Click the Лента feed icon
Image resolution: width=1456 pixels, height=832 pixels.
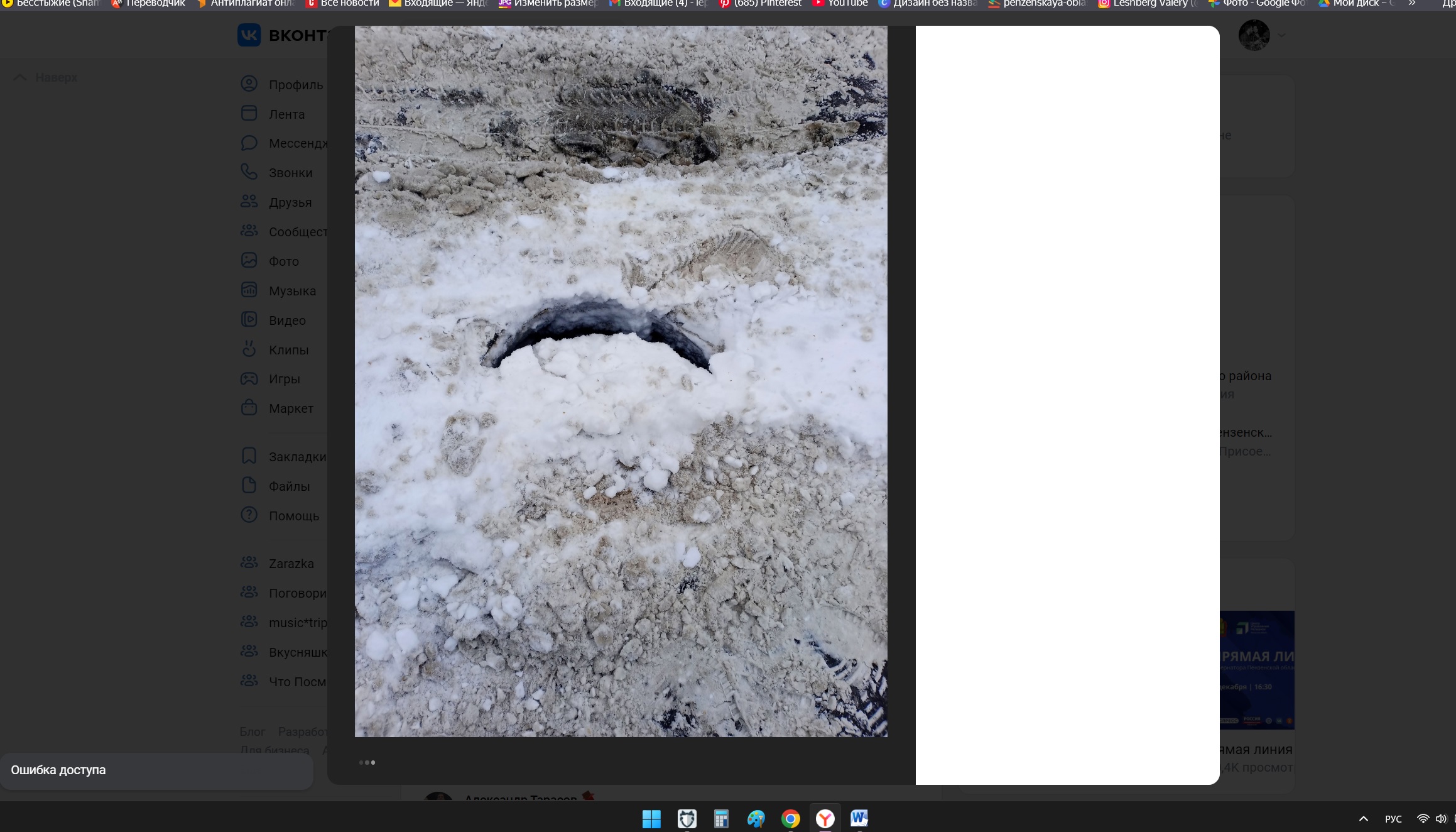[x=249, y=114]
